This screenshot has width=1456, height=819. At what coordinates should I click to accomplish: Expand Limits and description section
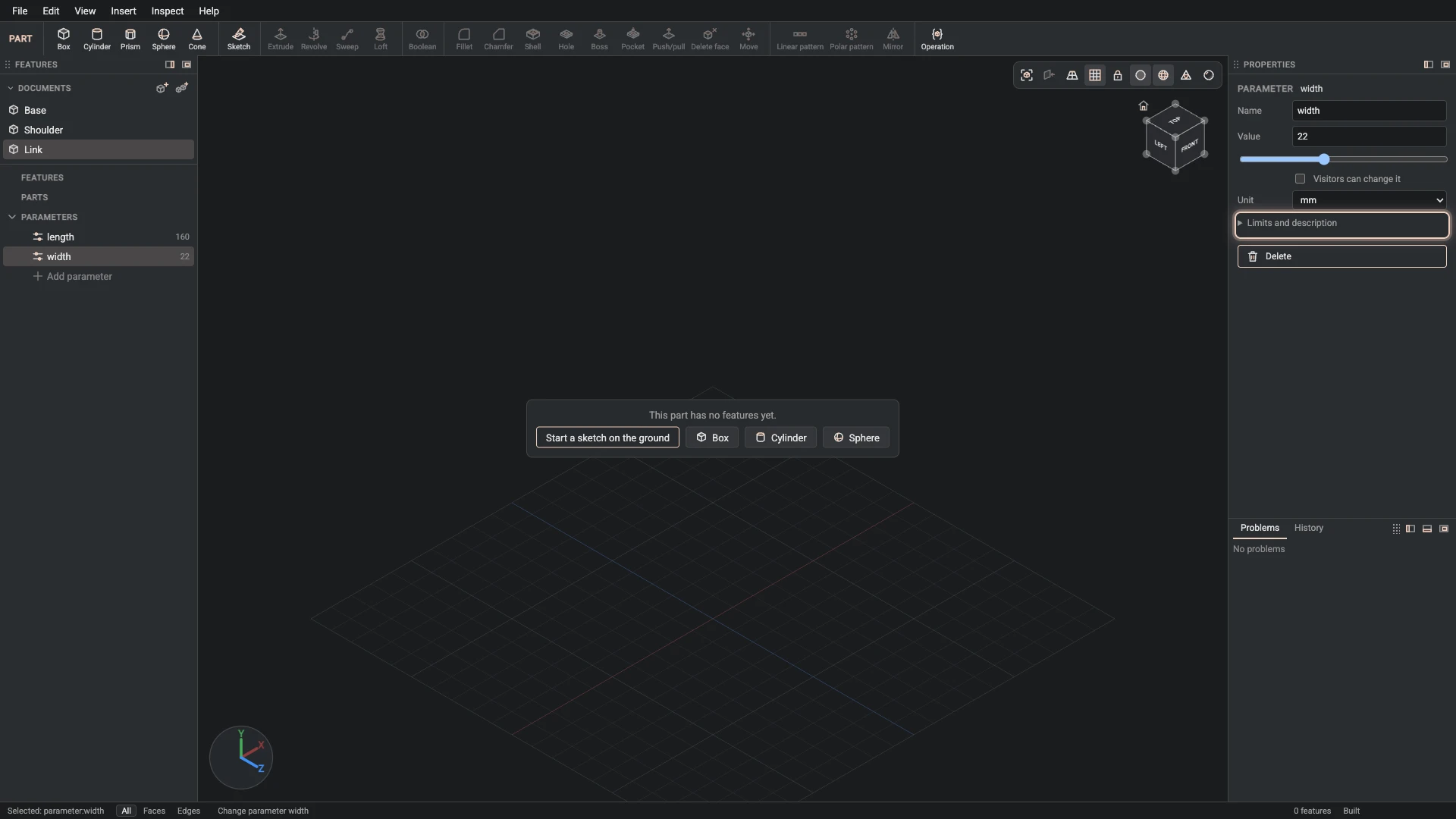[x=1342, y=224]
